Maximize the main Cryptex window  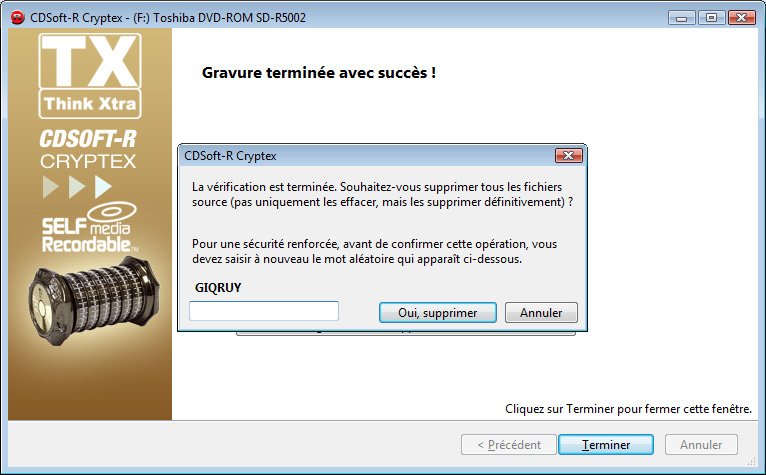tap(712, 18)
